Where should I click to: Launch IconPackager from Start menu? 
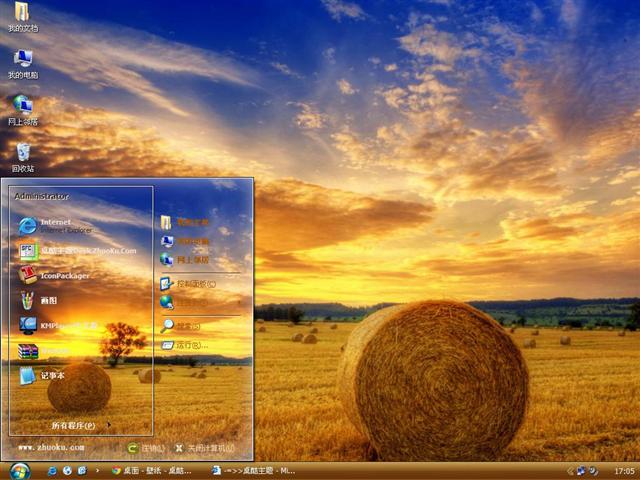[54, 276]
